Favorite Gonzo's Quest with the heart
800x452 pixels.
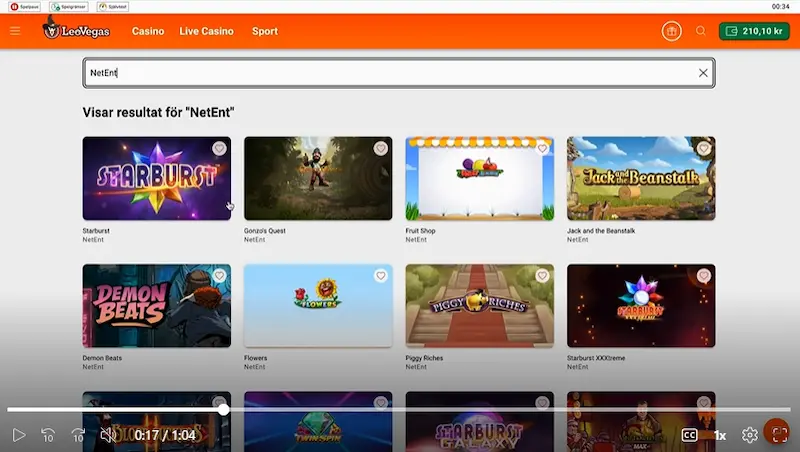381,148
